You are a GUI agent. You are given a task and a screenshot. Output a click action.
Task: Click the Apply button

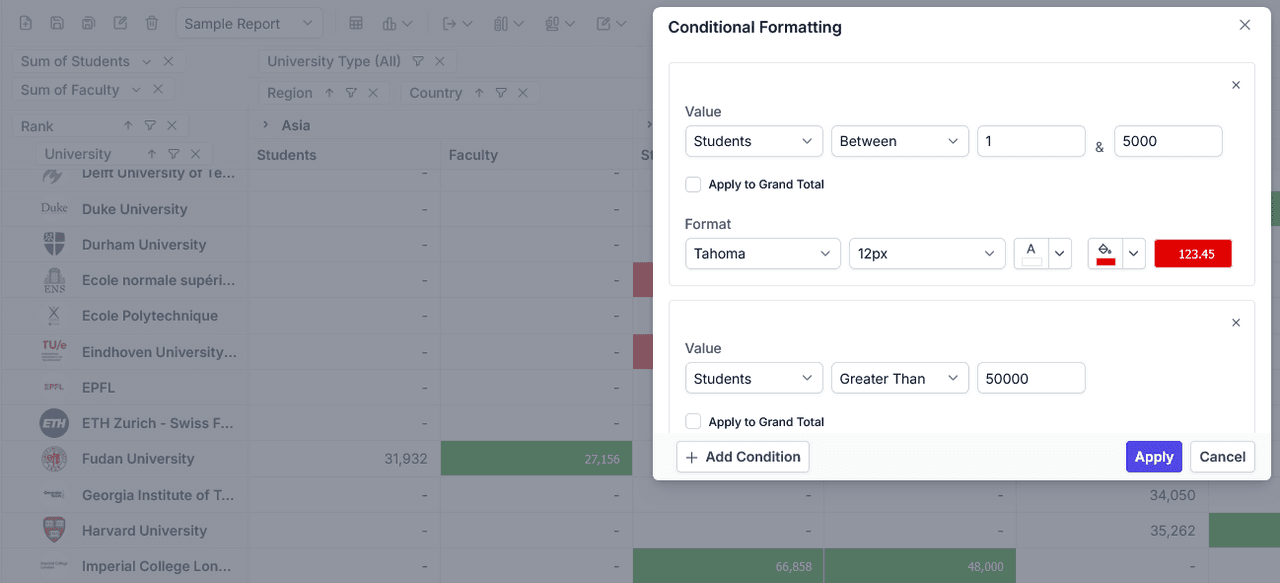click(1154, 457)
